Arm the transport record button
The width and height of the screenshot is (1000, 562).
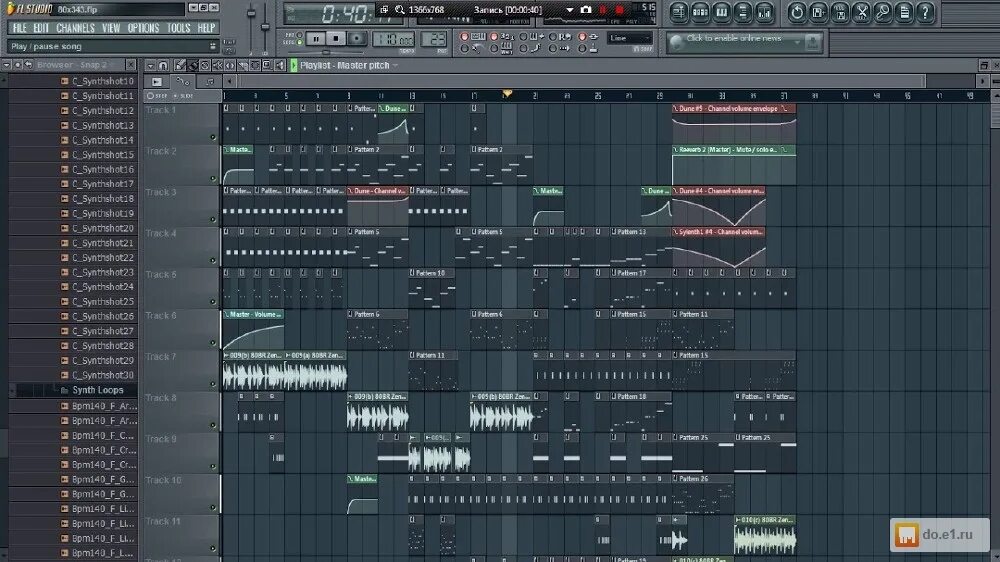357,39
